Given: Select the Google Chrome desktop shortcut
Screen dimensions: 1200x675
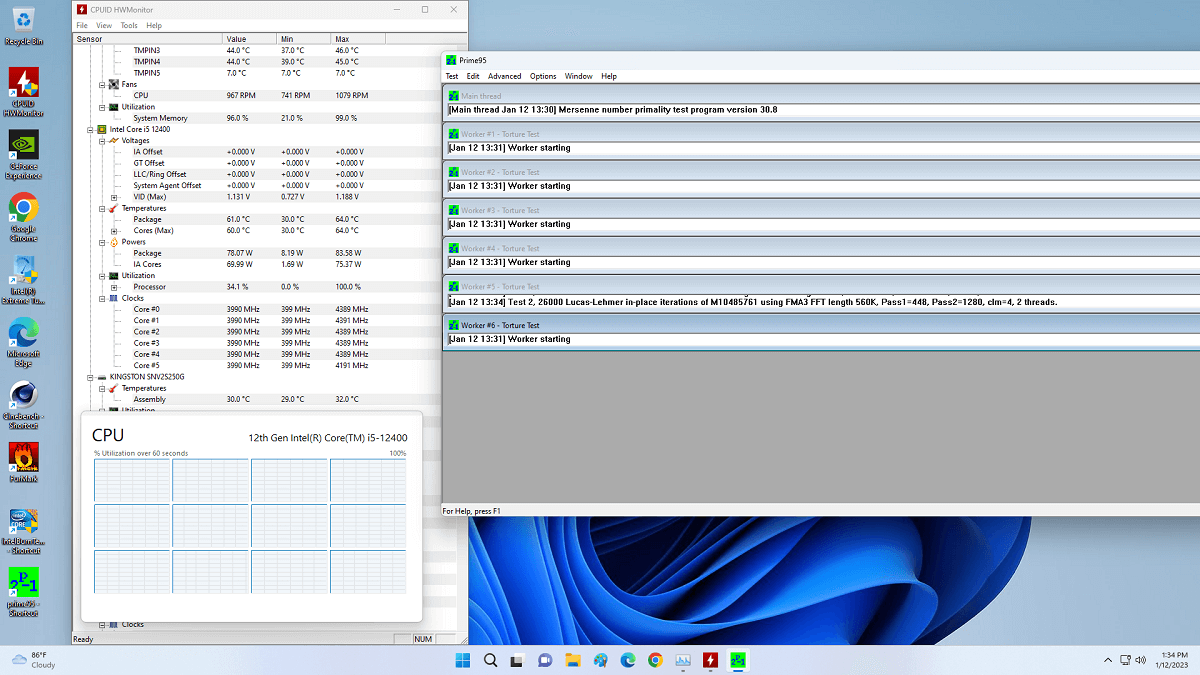Looking at the screenshot, I should tap(24, 217).
